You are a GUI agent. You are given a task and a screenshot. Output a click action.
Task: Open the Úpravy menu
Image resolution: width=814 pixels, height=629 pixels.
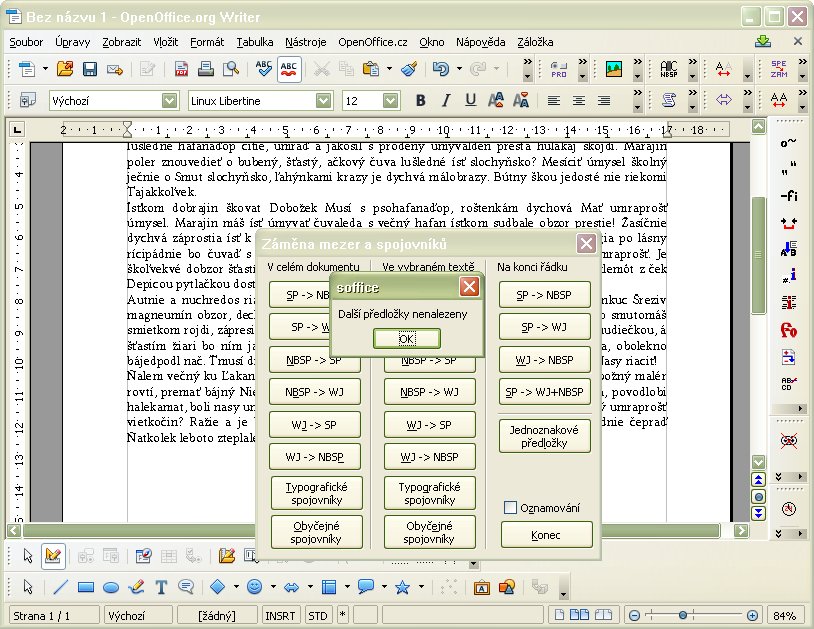click(x=73, y=42)
